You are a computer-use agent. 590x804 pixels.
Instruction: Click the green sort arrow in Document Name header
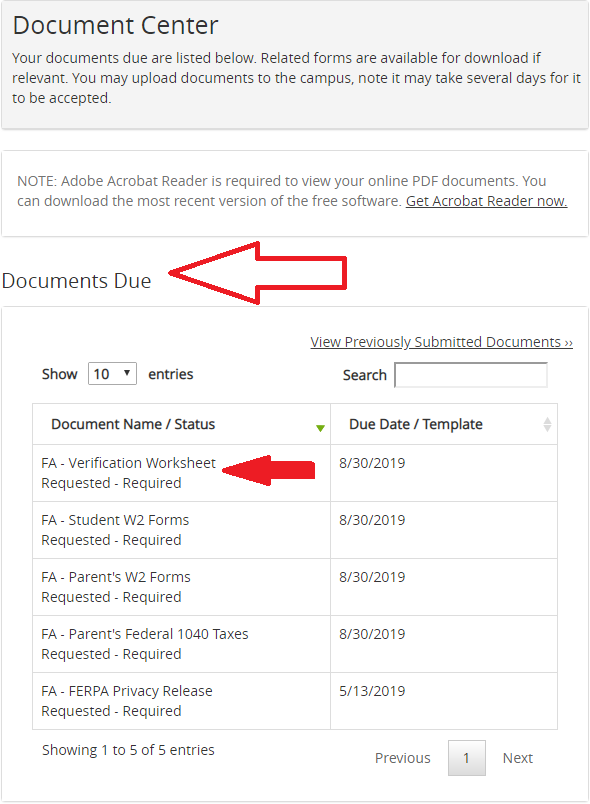pyautogui.click(x=320, y=428)
